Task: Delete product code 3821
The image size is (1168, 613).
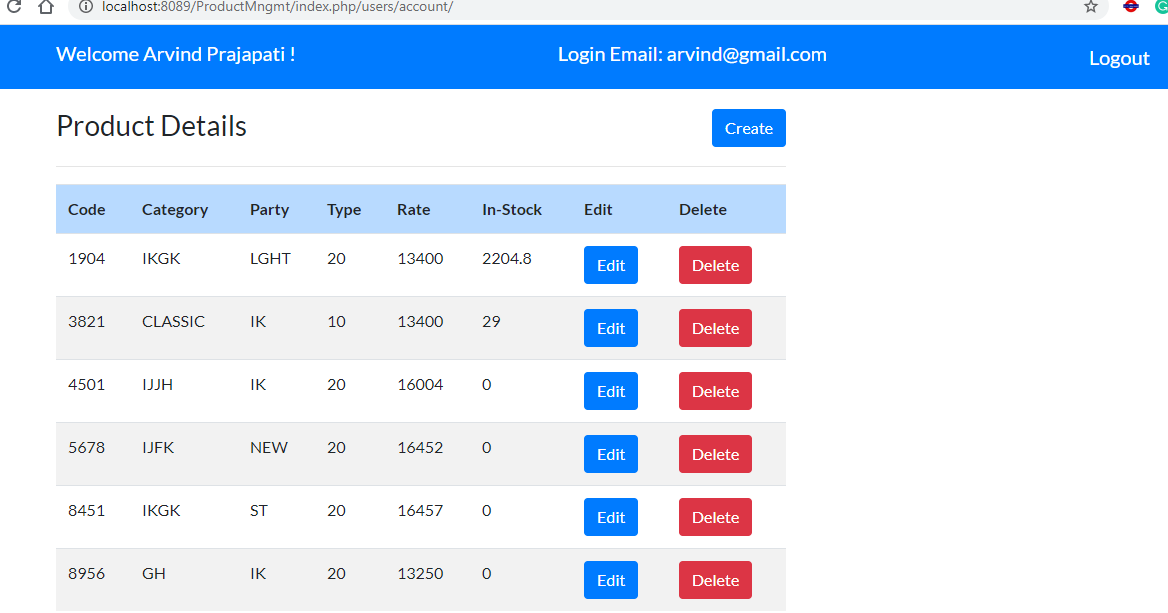Action: click(x=715, y=328)
